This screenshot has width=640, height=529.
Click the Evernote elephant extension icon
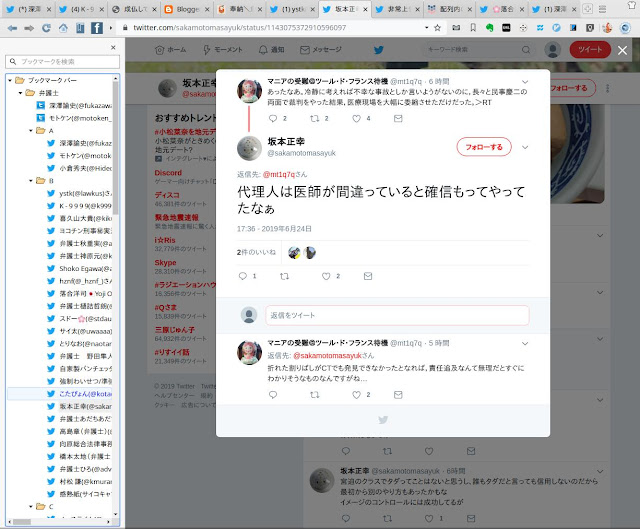pyautogui.click(x=489, y=28)
